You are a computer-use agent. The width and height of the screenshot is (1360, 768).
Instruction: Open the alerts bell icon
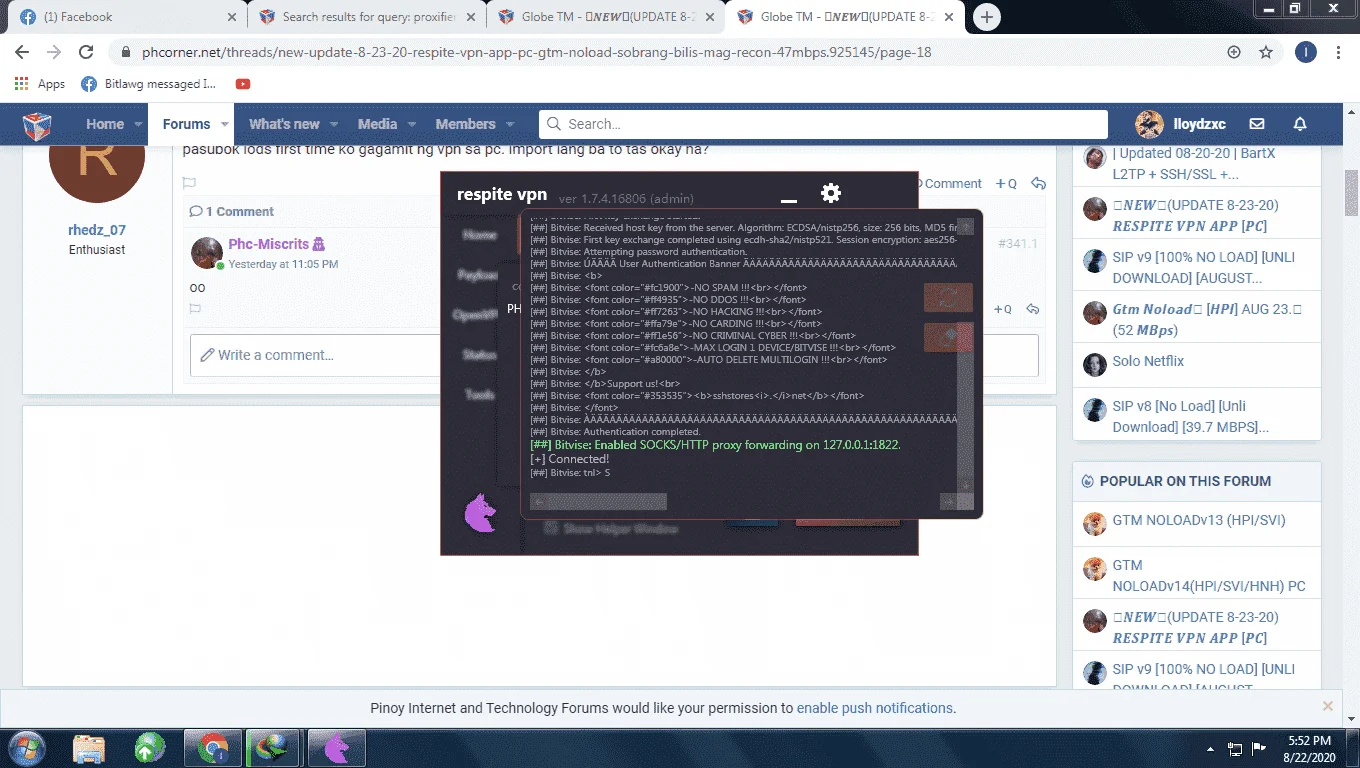[1300, 124]
